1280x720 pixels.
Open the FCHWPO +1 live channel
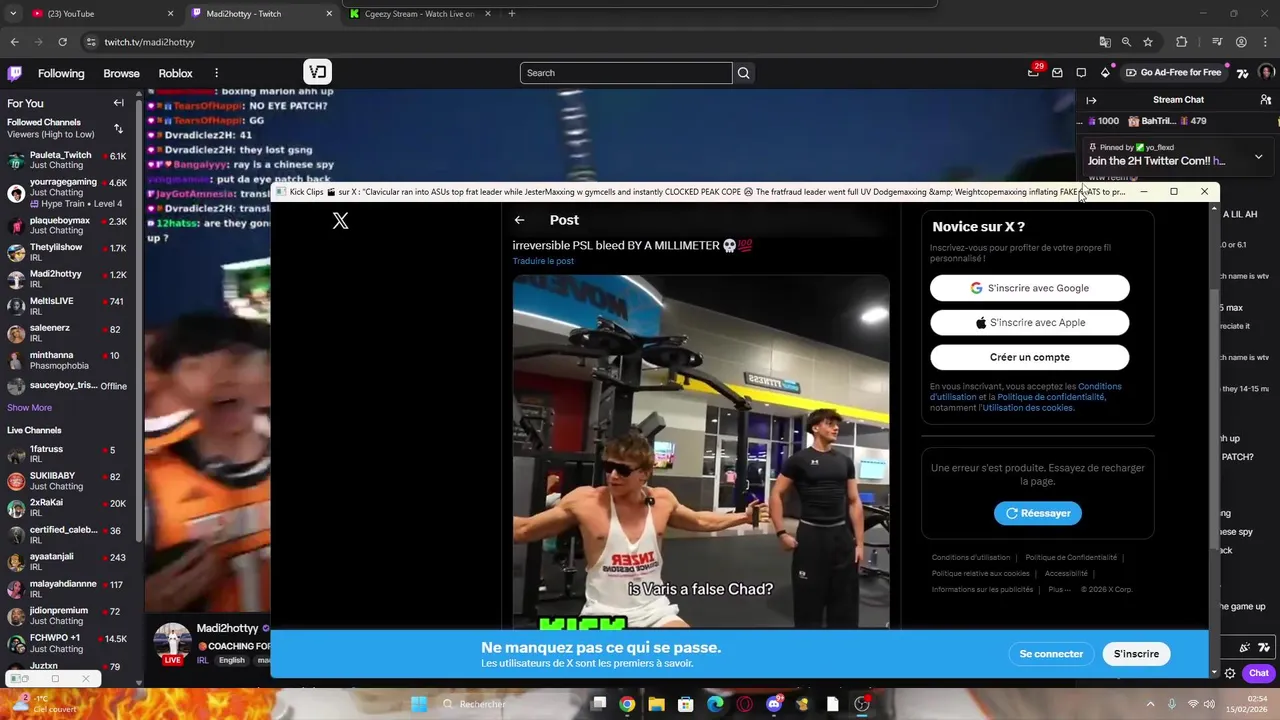tap(68, 643)
